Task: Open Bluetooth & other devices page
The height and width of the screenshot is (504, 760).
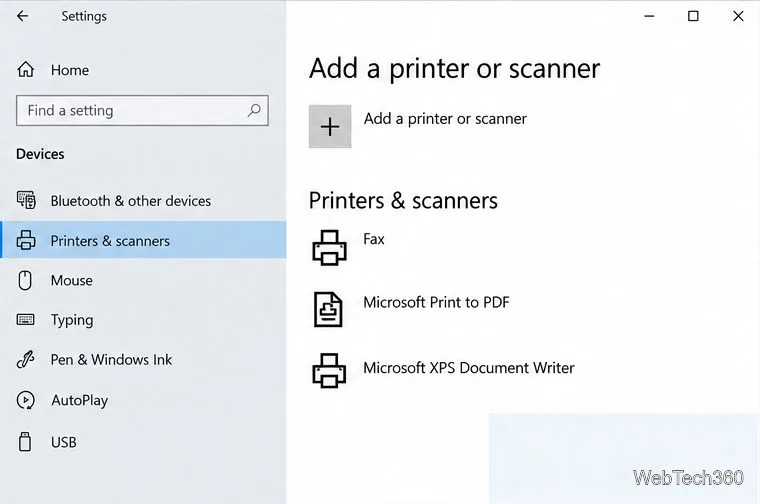Action: coord(143,201)
